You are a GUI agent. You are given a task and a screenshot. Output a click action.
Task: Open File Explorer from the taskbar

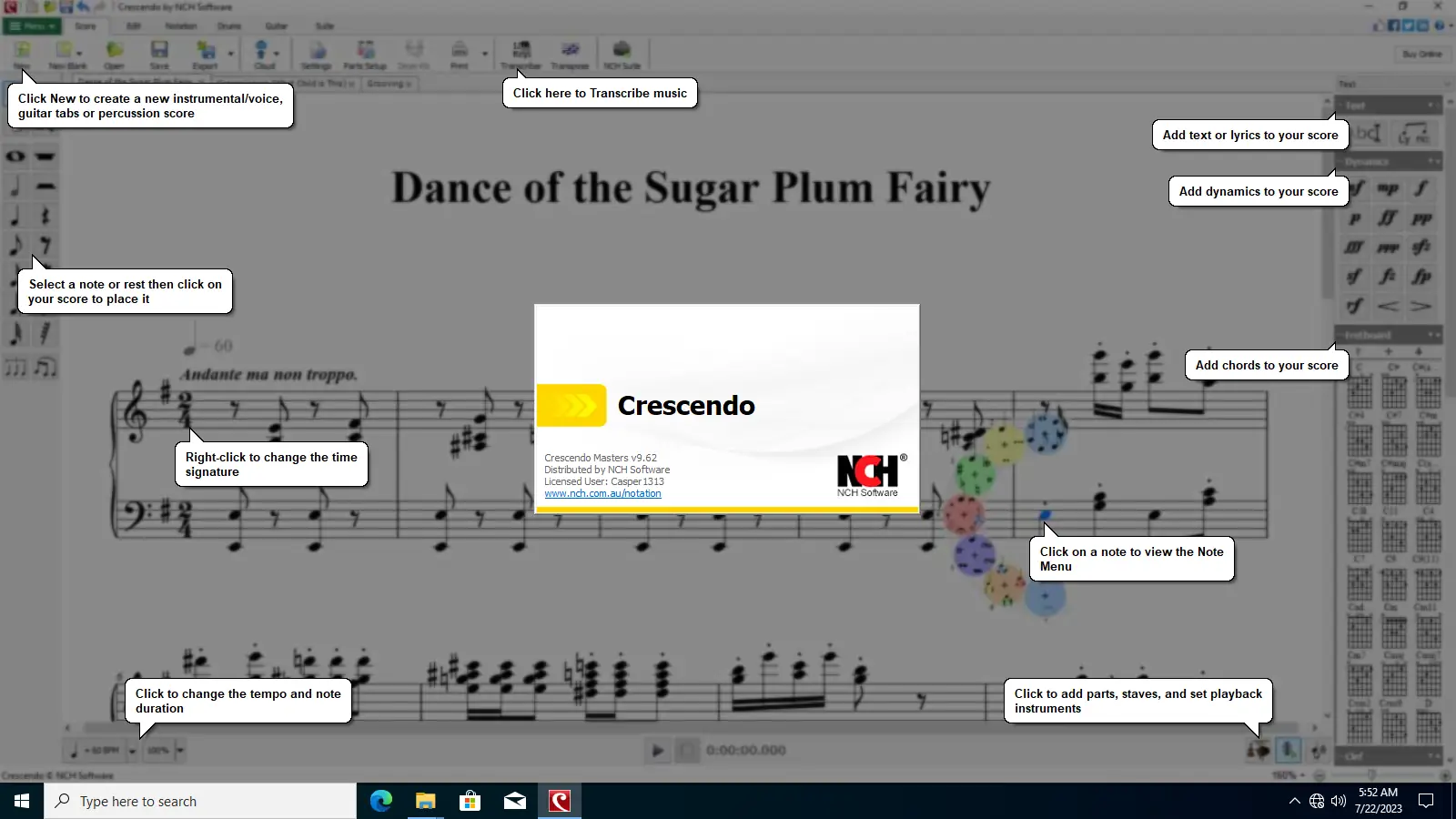tap(425, 801)
